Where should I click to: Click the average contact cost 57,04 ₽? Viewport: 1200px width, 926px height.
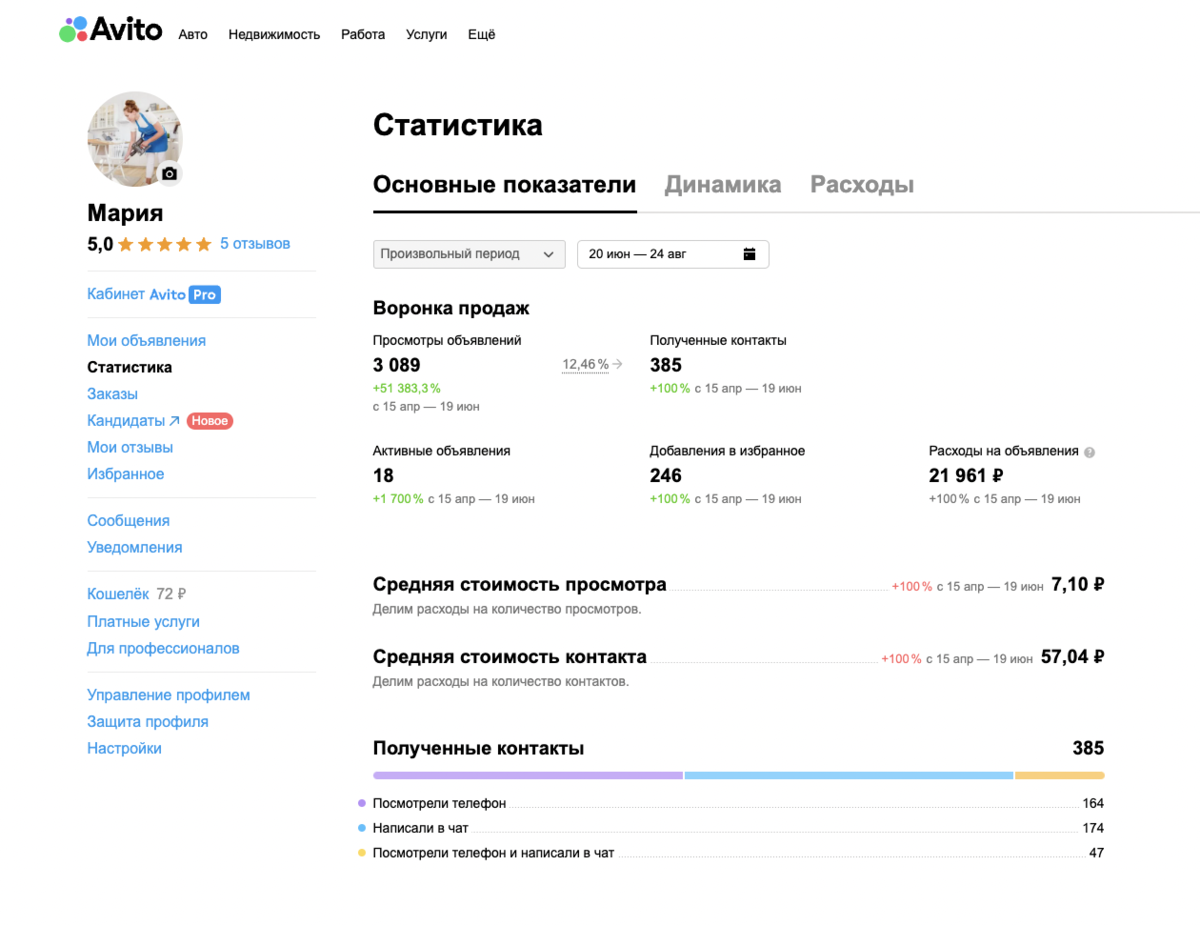[1073, 657]
